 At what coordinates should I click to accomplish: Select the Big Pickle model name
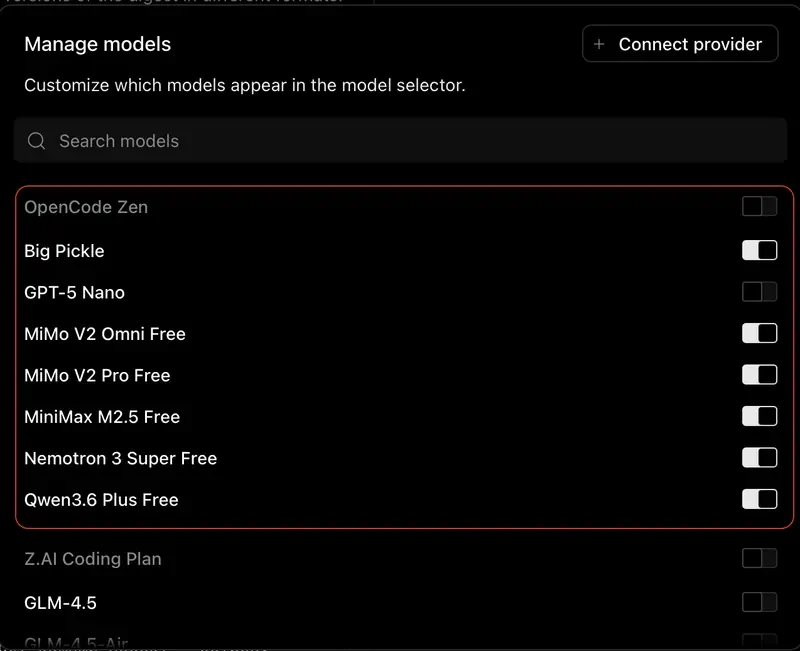(x=64, y=250)
